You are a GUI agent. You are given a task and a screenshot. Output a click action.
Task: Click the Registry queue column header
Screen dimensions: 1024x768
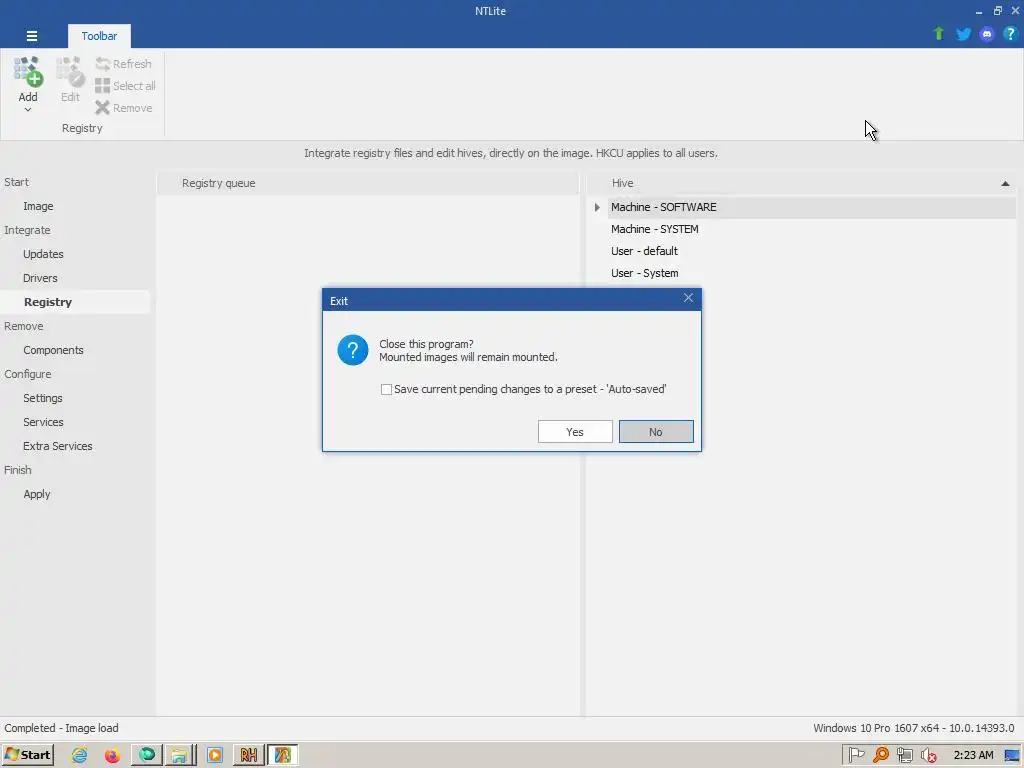click(368, 184)
